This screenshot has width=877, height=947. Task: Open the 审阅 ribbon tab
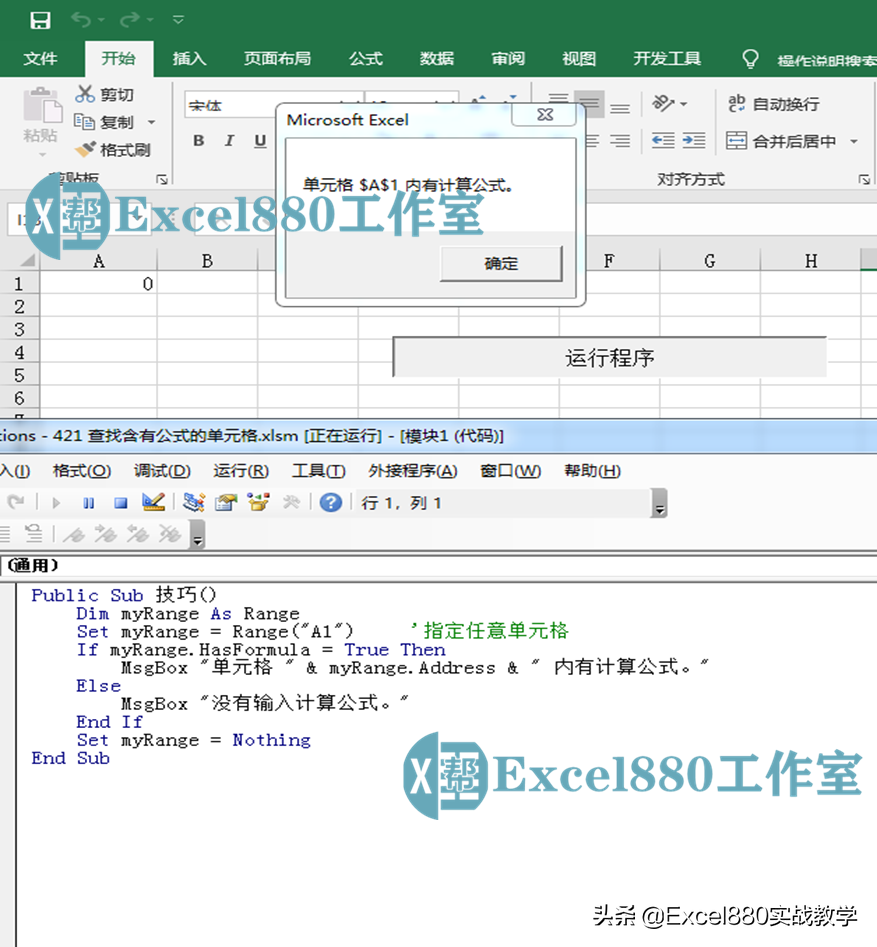point(508,59)
